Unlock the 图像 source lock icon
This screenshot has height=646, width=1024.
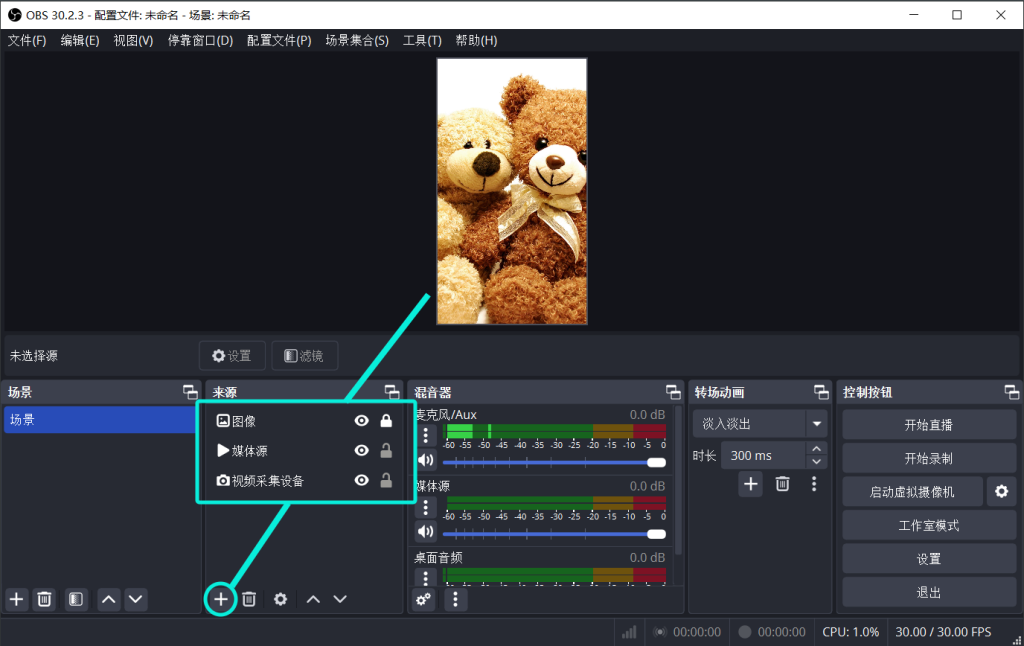[x=386, y=421]
